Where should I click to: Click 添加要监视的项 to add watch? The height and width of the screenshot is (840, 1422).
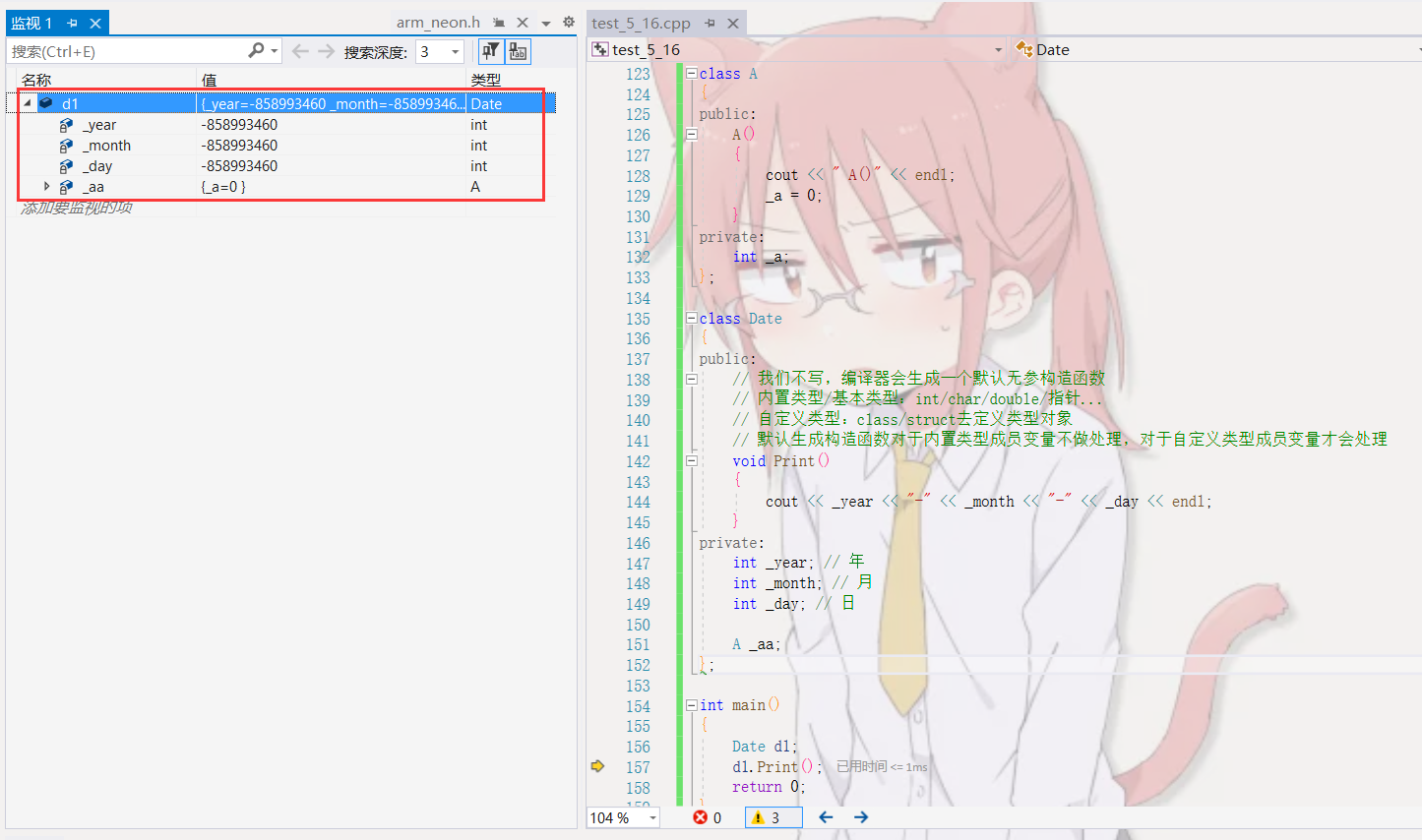77,208
